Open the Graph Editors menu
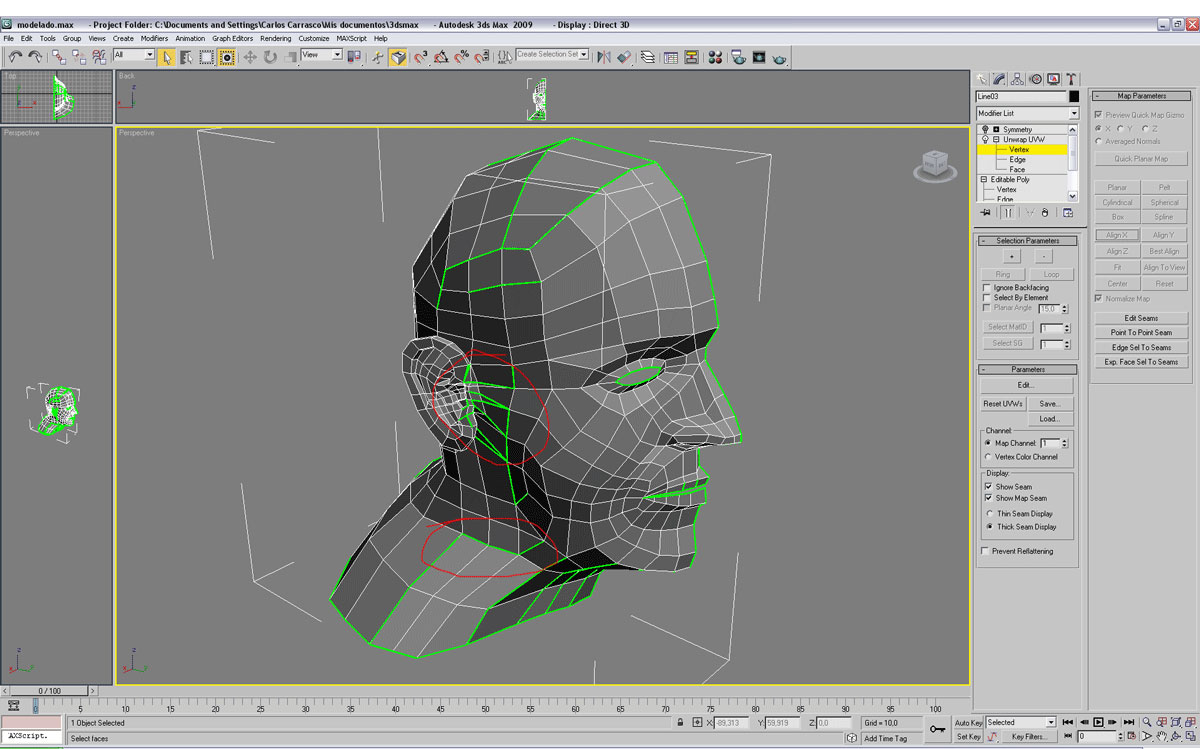Screen dimensions: 1200x749 [x=233, y=38]
